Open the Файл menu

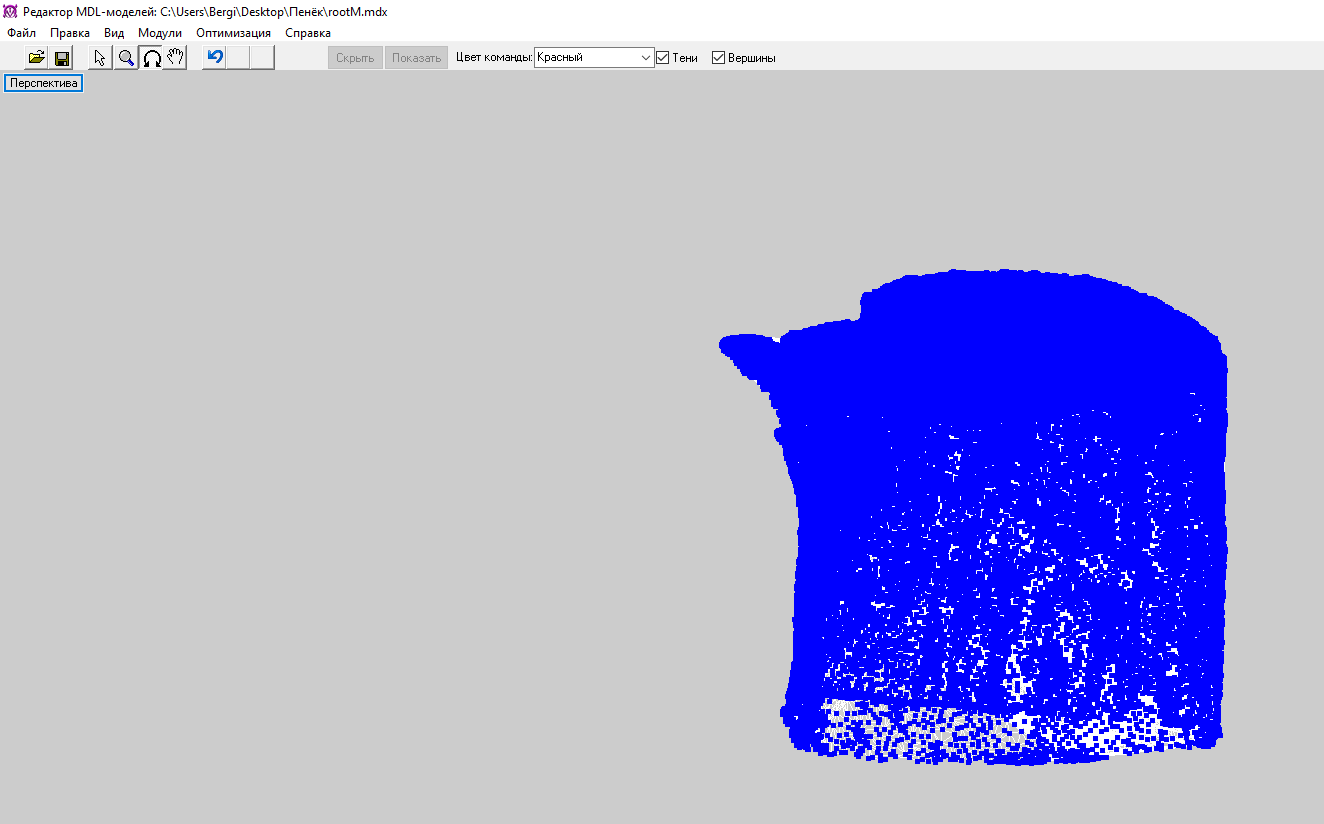click(x=21, y=33)
